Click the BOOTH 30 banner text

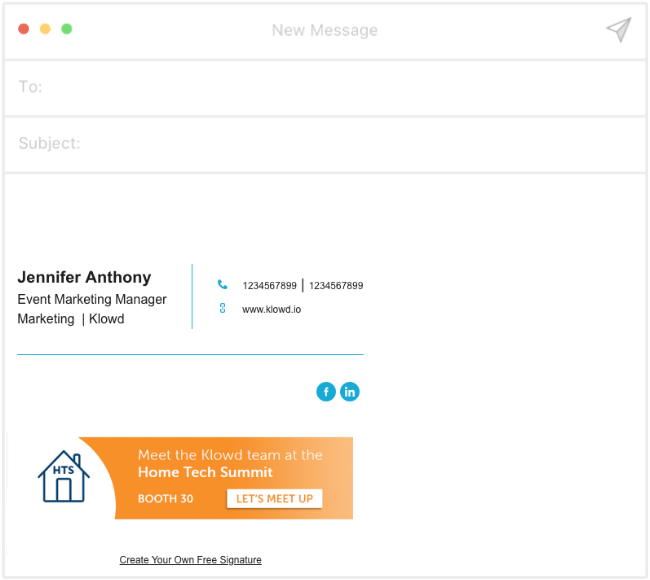[x=165, y=499]
